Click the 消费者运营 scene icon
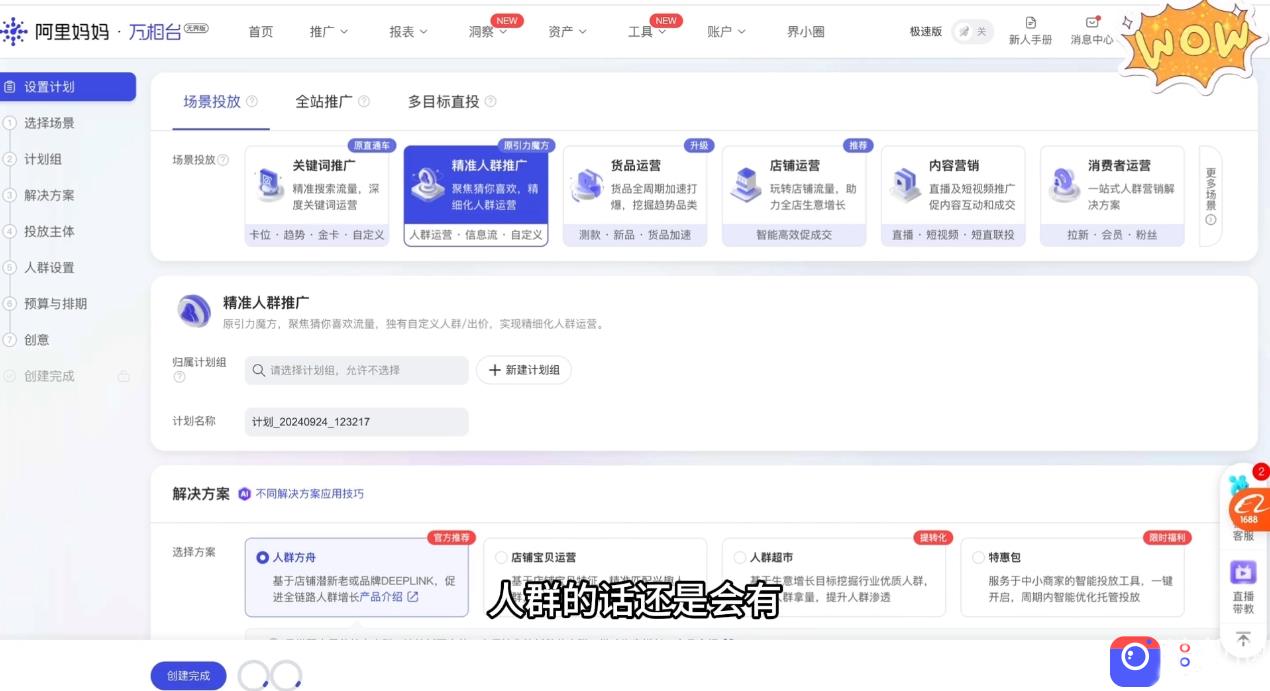This screenshot has height=691, width=1270. point(1063,186)
